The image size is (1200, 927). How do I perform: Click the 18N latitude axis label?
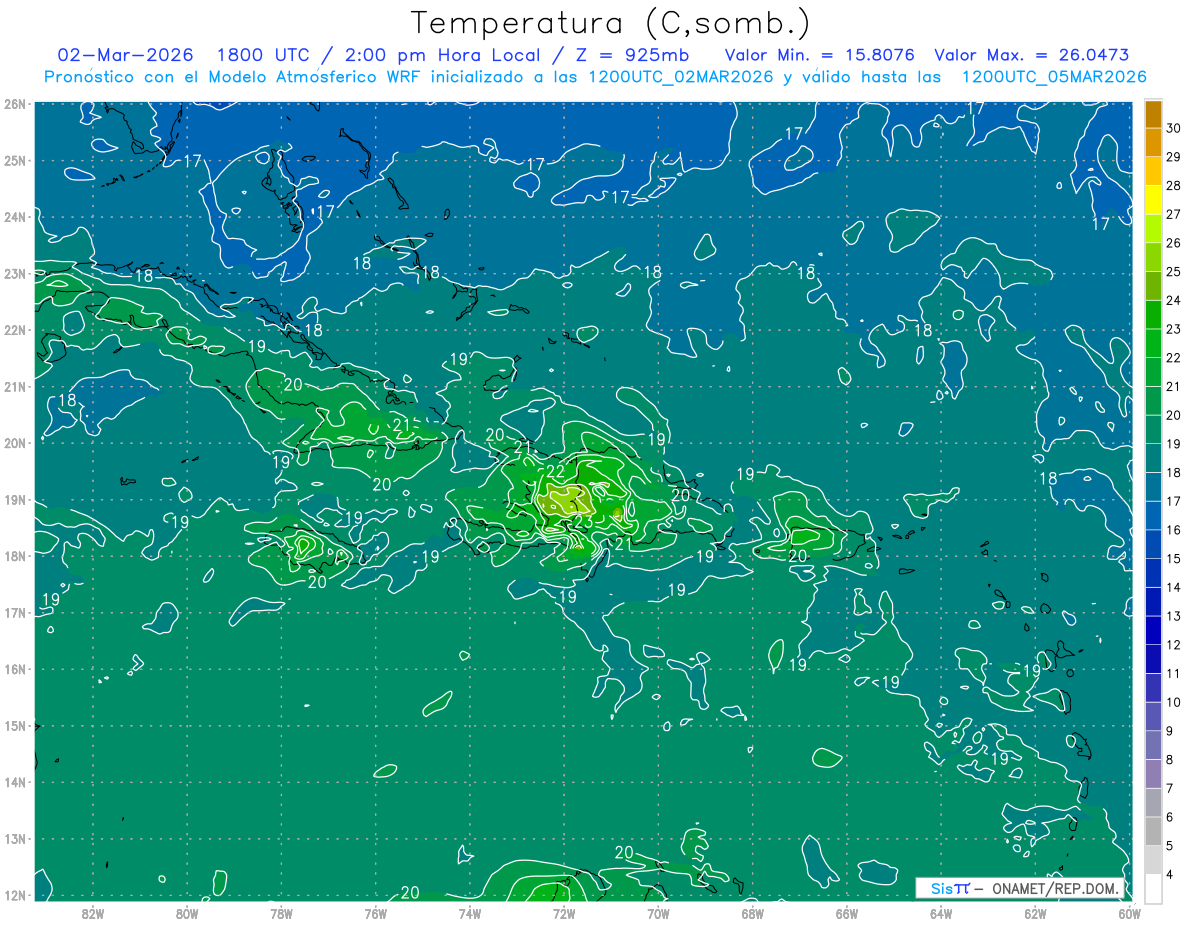[15, 555]
